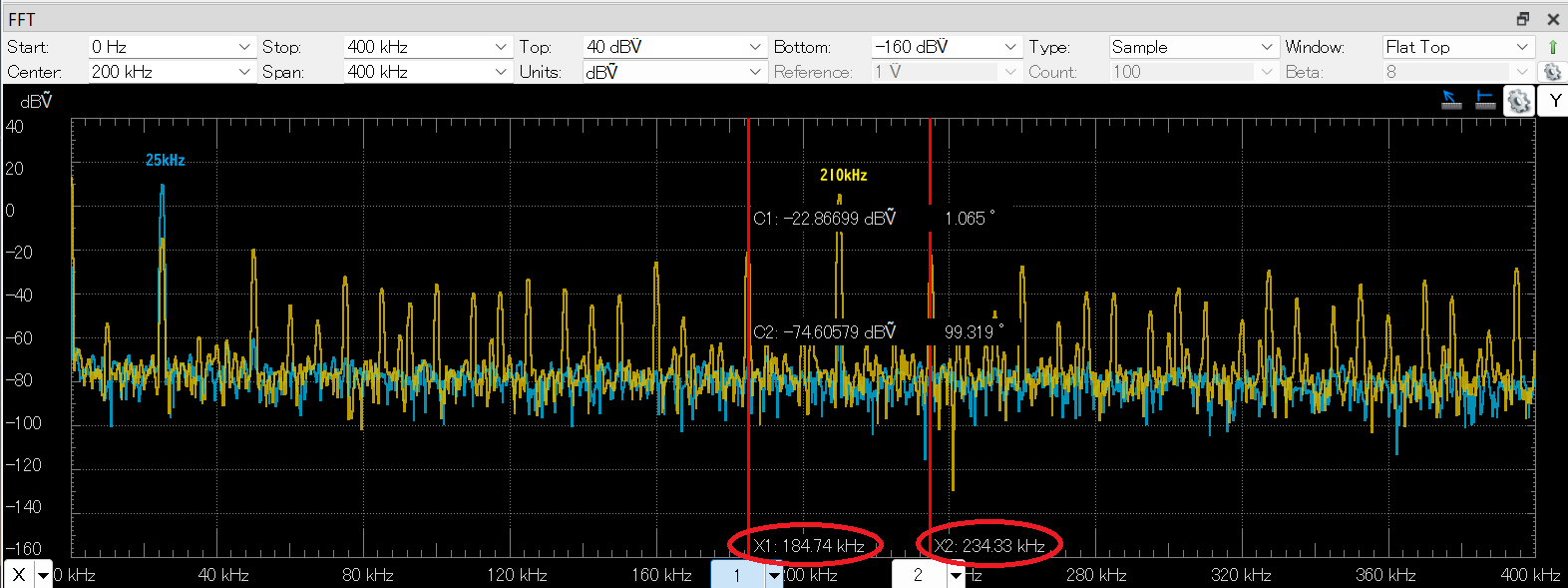Image resolution: width=1568 pixels, height=588 pixels.
Task: Expand the Units dropdown showing dBV
Action: coord(755,72)
